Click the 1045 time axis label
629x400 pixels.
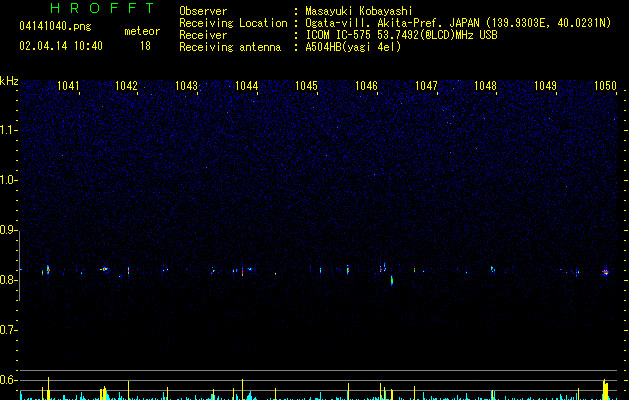pos(306,85)
